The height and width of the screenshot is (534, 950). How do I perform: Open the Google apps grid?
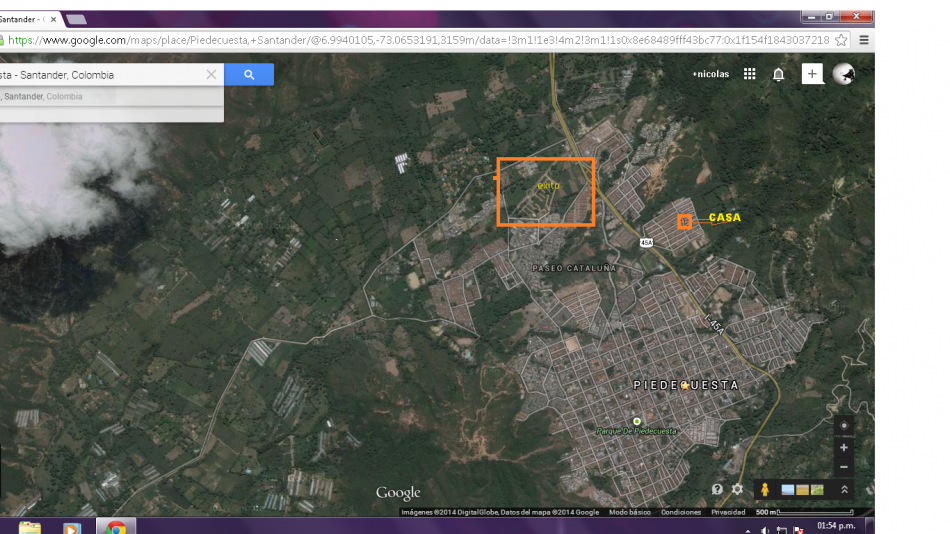(x=749, y=74)
